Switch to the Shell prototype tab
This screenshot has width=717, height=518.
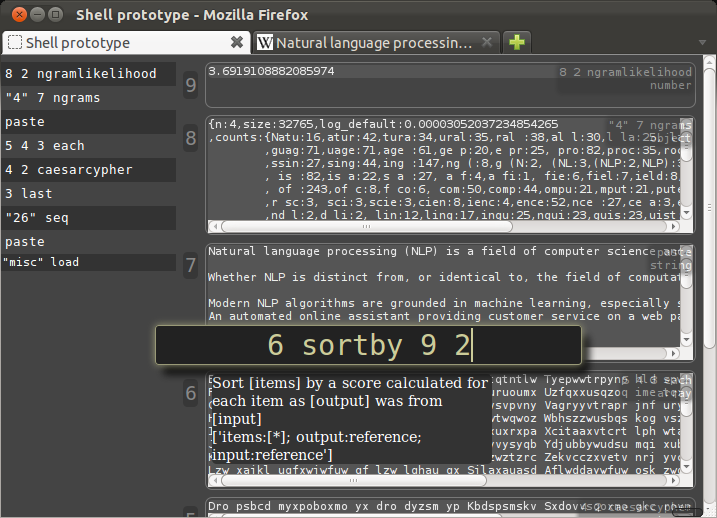[x=126, y=43]
